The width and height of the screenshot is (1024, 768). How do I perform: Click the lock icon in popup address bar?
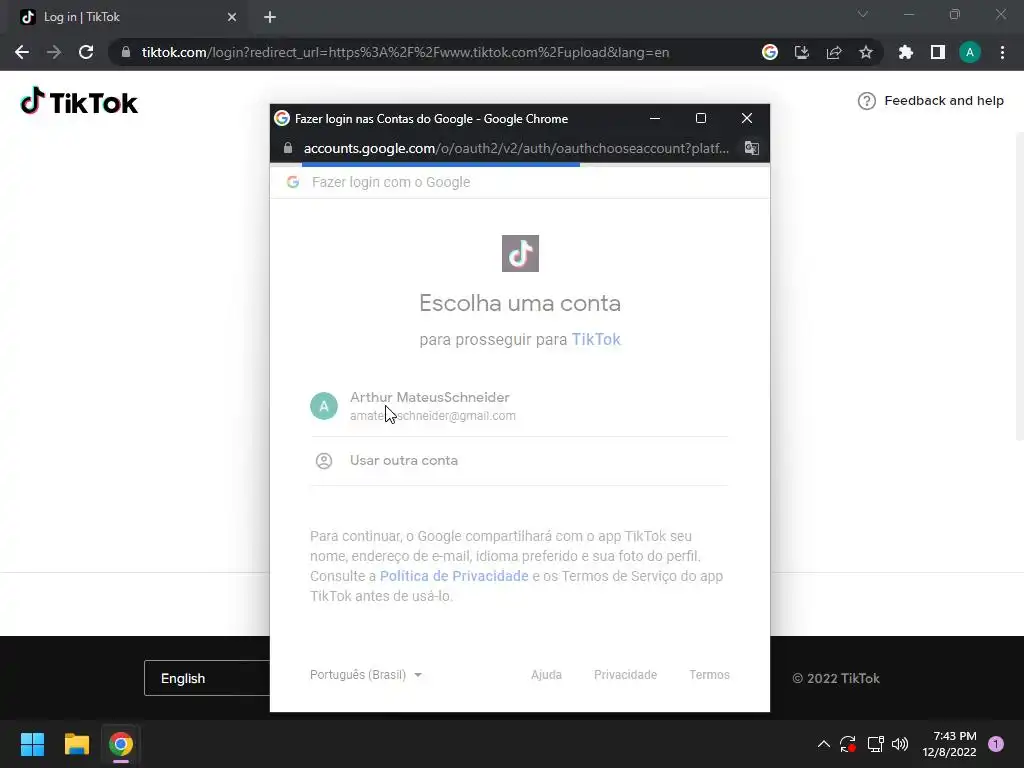[x=288, y=148]
